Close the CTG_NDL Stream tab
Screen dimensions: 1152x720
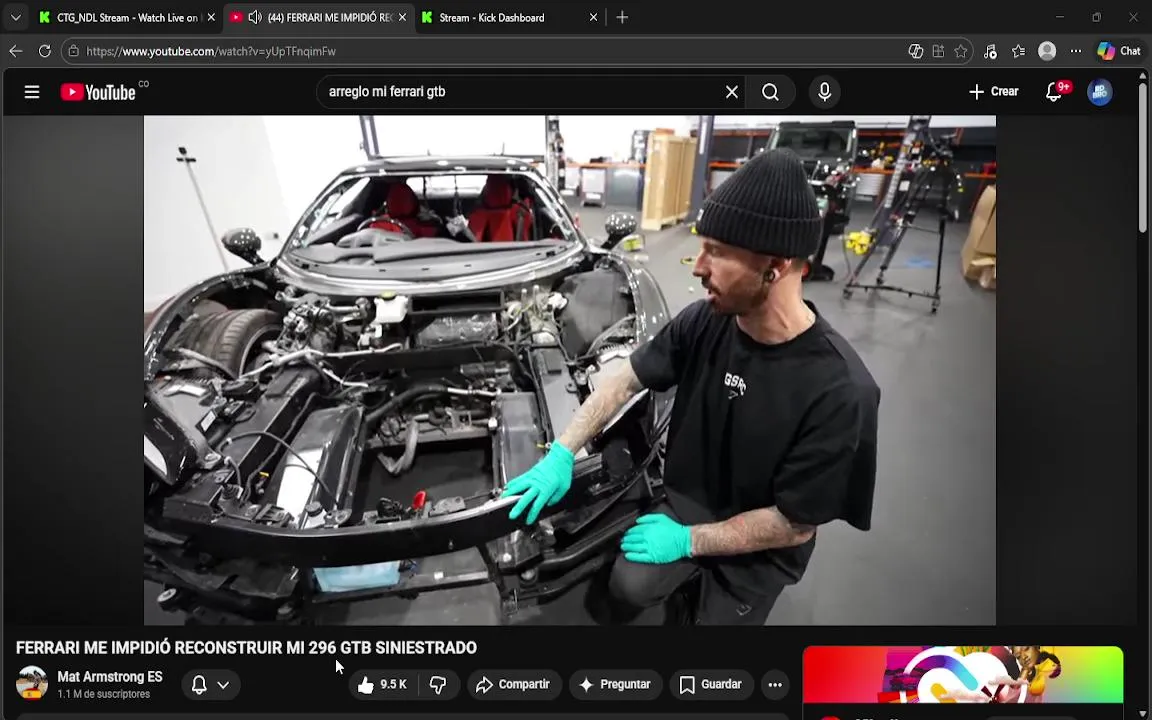[x=211, y=18]
